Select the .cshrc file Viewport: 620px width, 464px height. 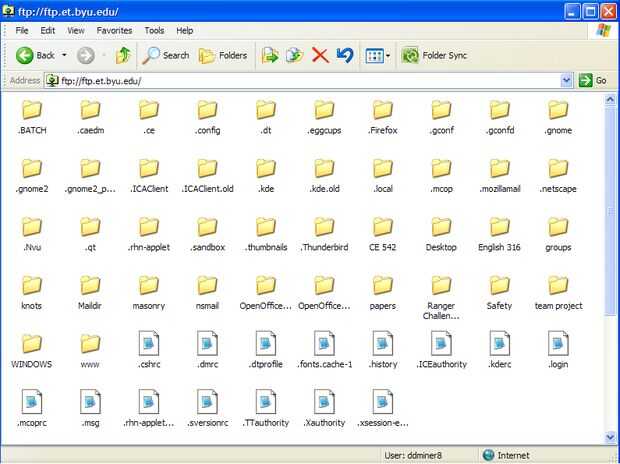coord(149,350)
